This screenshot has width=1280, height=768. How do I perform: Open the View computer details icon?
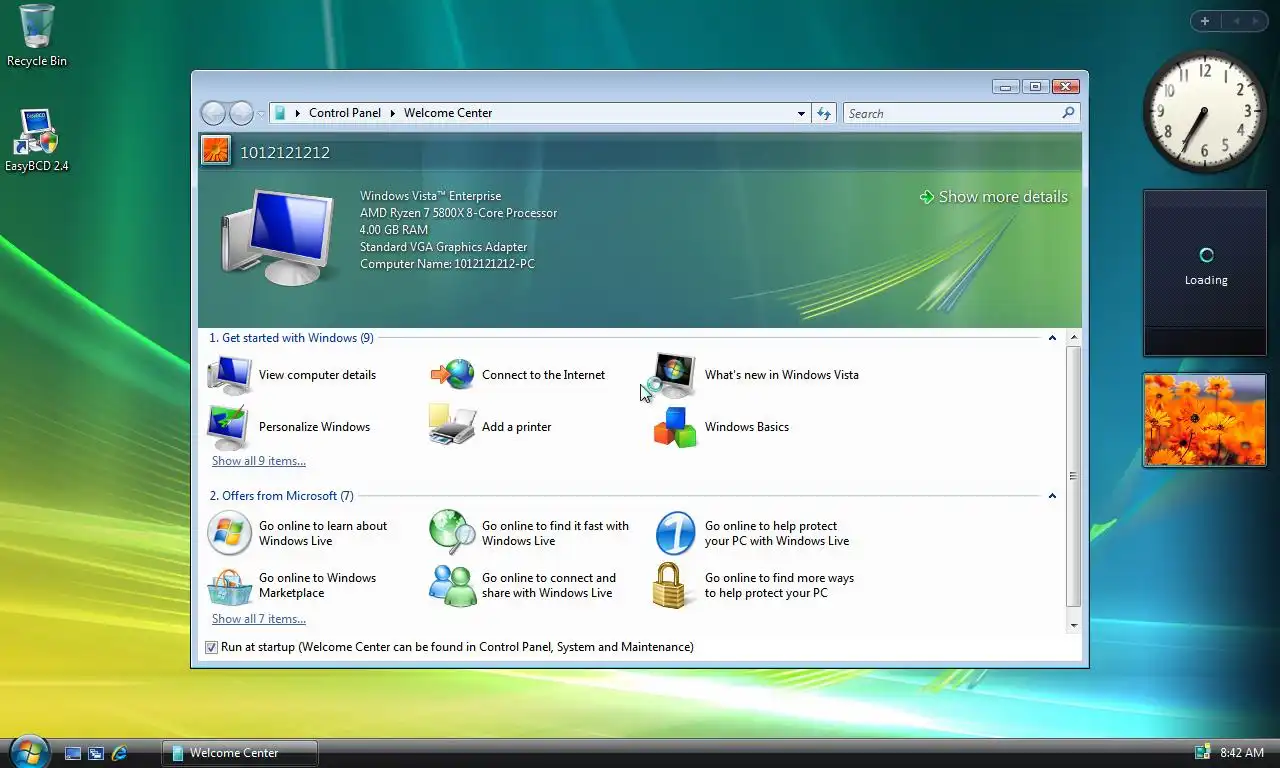[x=230, y=375]
